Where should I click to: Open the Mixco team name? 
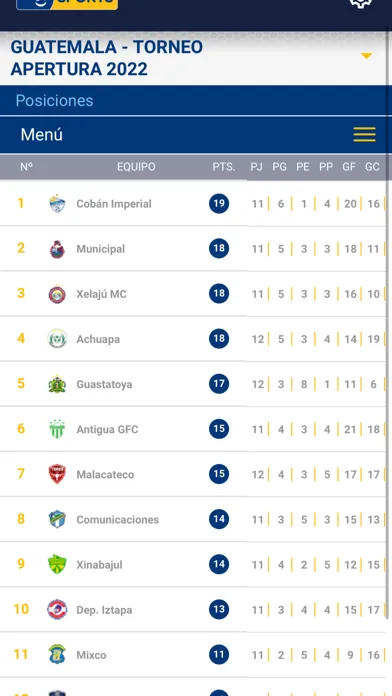pos(91,655)
